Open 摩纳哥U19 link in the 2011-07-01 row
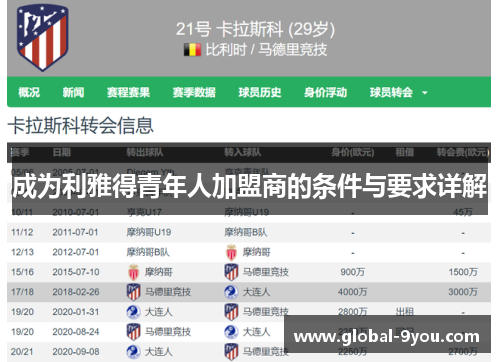Screen dimensions: 500x362 point(149,232)
